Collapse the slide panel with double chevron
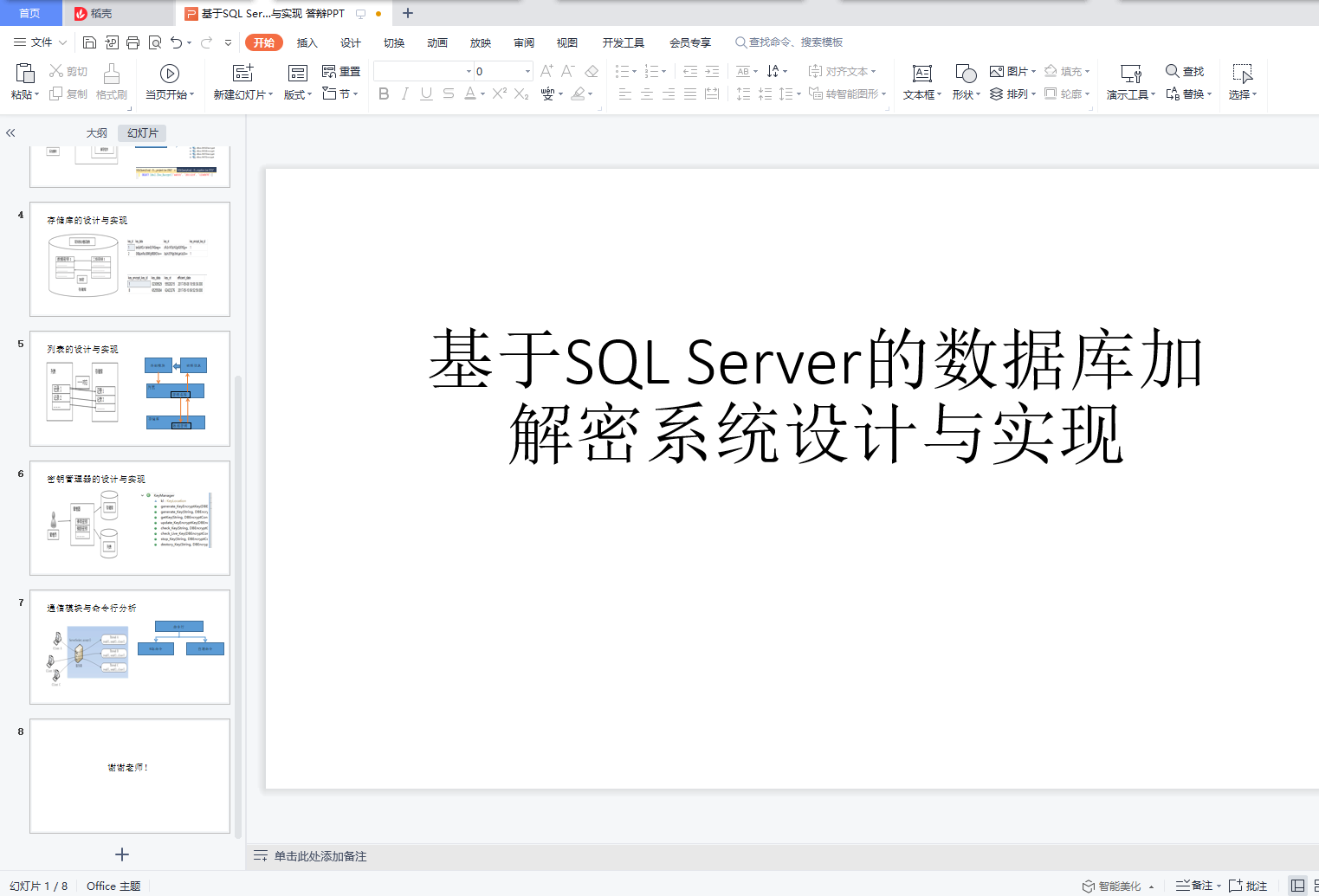1319x896 pixels. [x=10, y=133]
